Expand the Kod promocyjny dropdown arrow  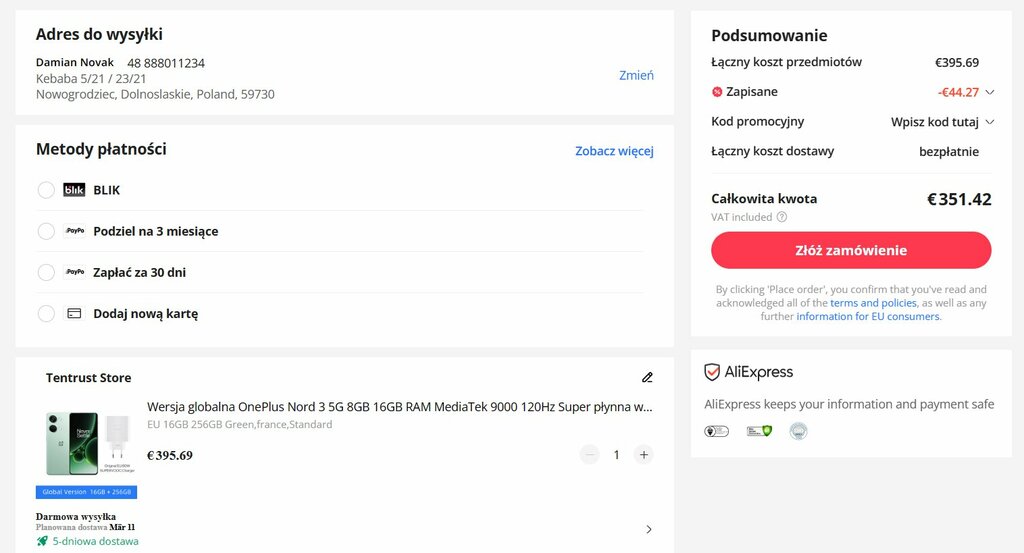[x=989, y=122]
